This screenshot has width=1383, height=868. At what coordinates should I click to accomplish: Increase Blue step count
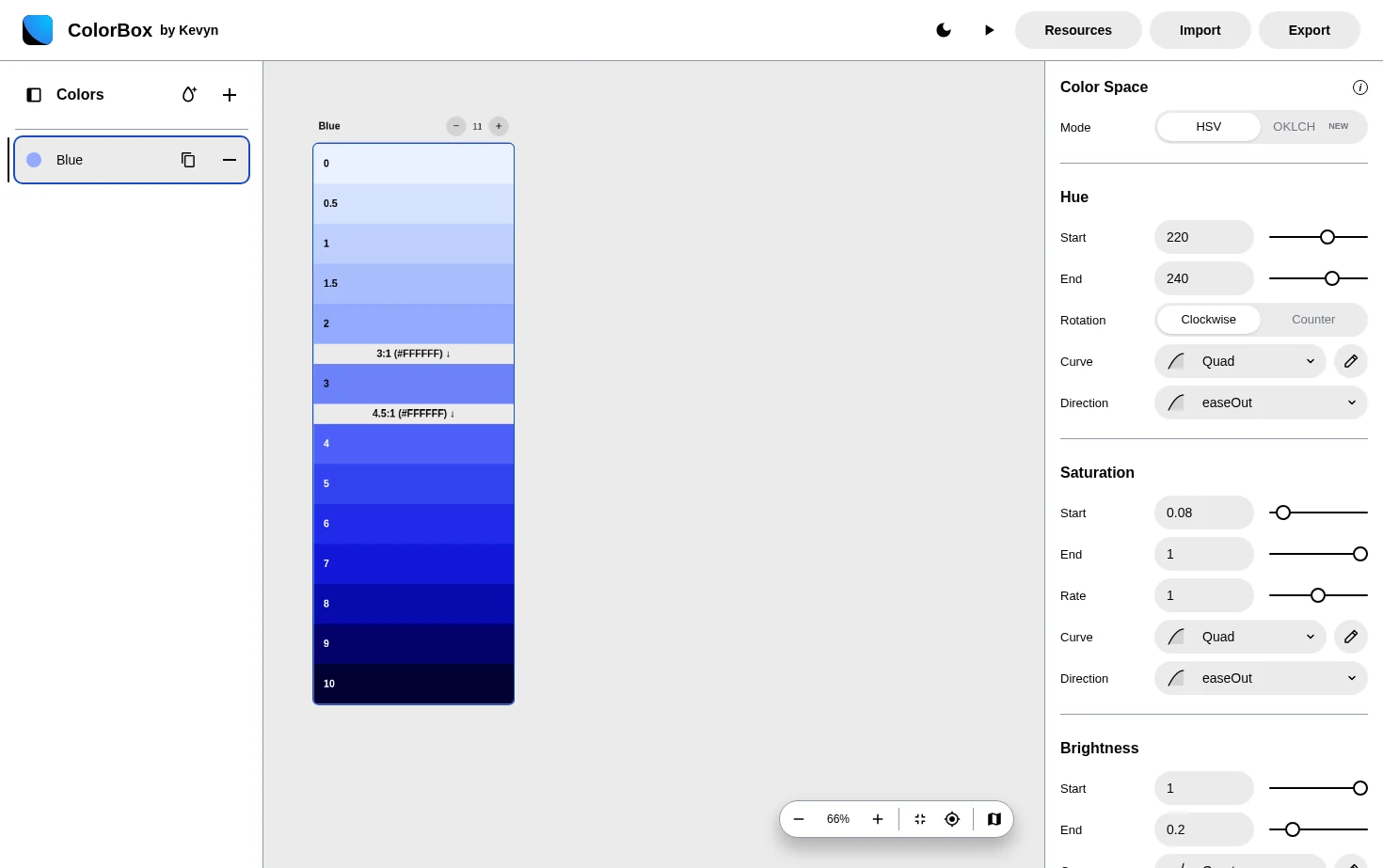pyautogui.click(x=499, y=126)
